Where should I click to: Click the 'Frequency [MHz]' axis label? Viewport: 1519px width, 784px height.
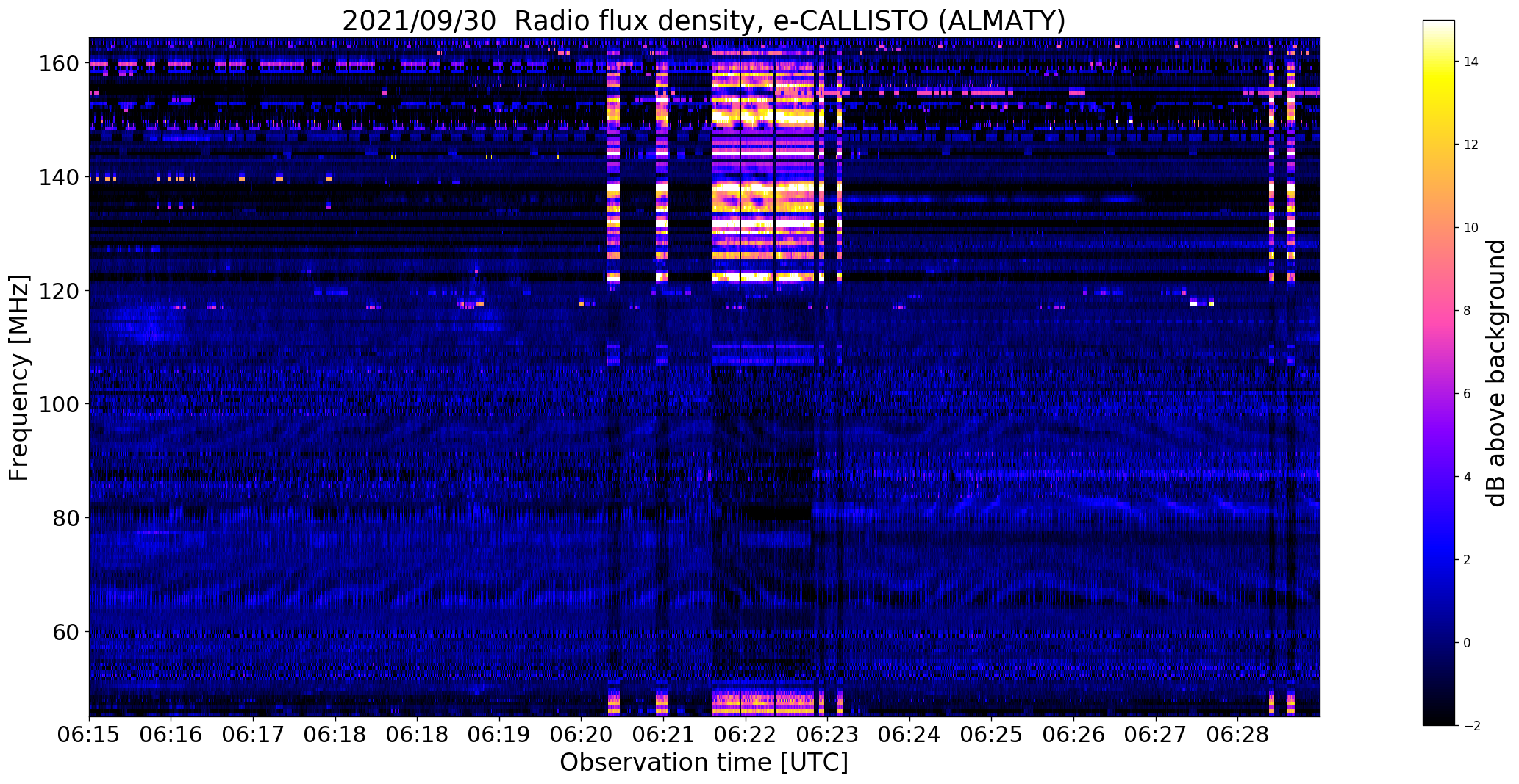(19, 378)
